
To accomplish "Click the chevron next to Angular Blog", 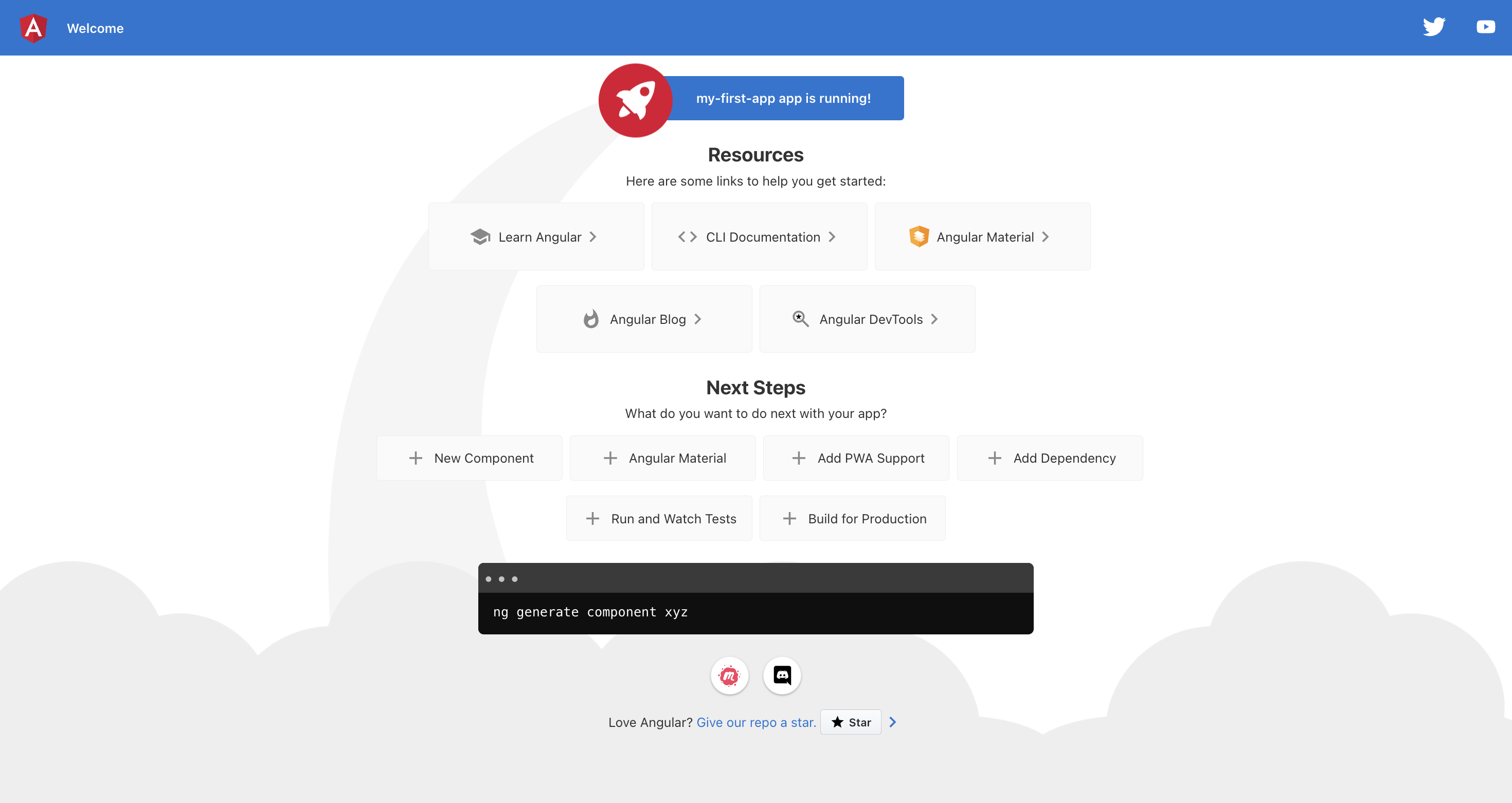I will (698, 319).
